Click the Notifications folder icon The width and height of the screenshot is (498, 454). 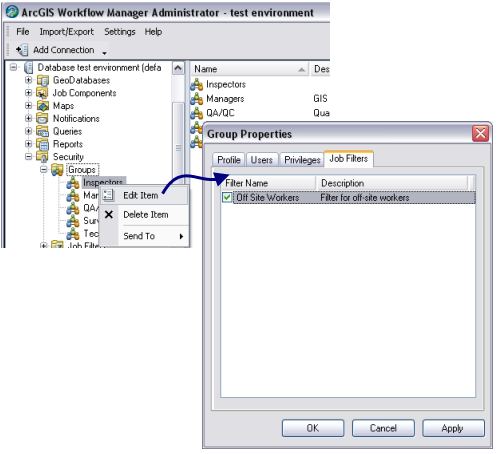[x=42, y=118]
